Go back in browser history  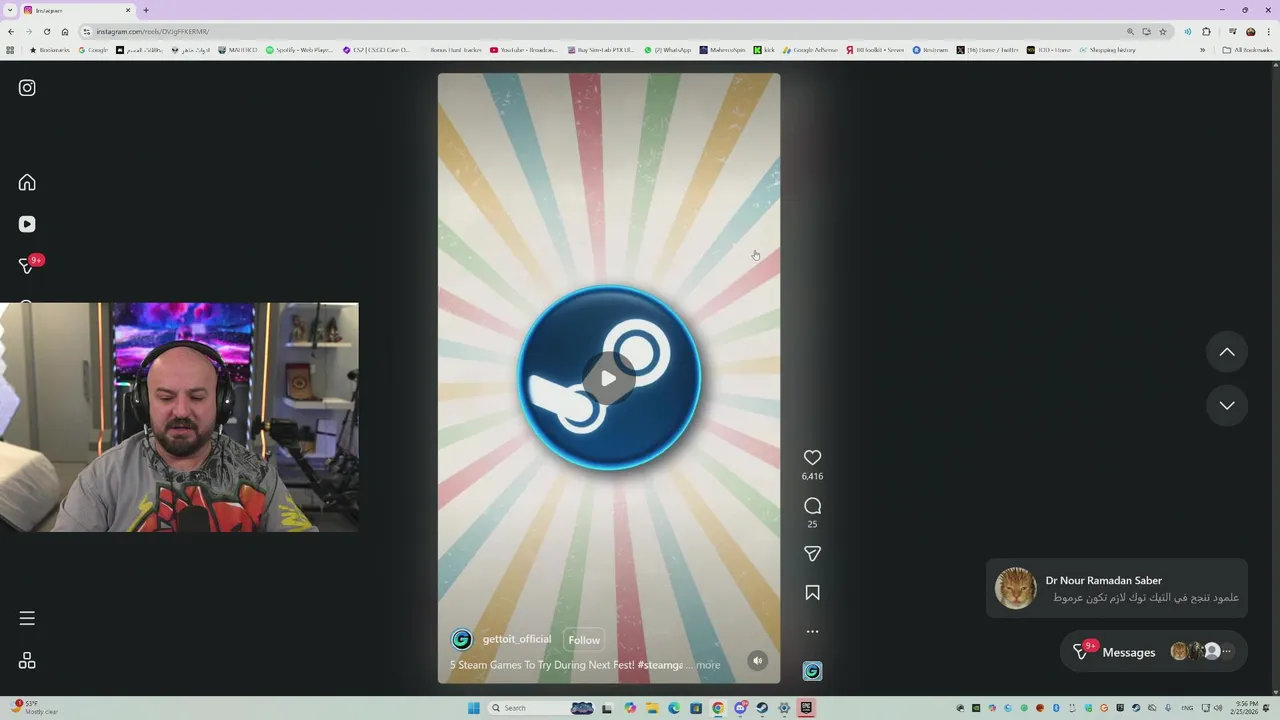10,31
